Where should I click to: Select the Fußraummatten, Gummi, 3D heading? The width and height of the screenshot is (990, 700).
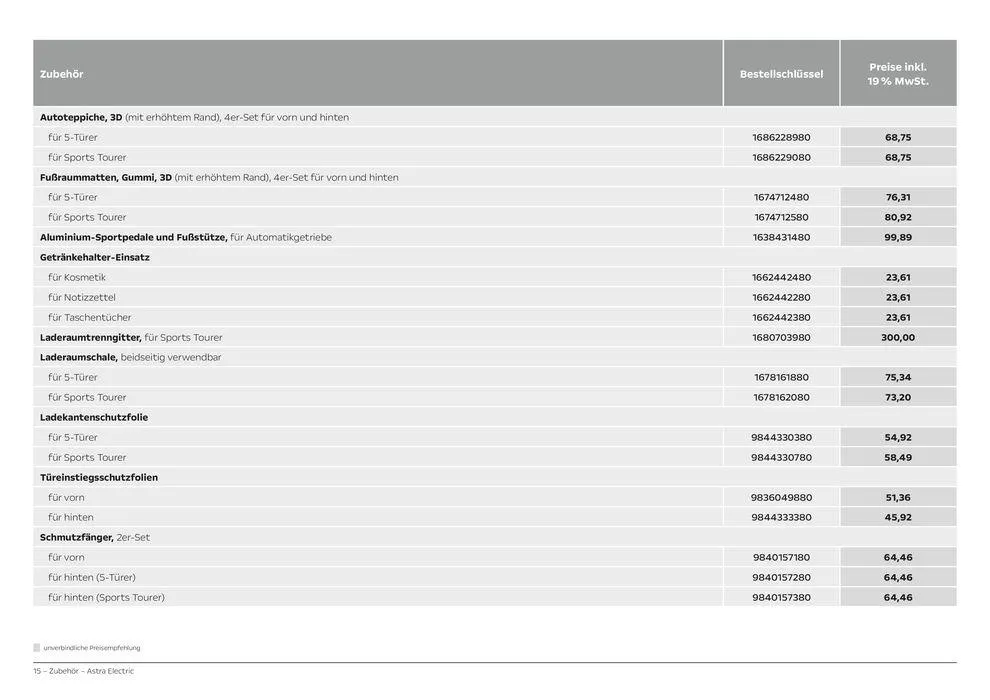pos(106,177)
